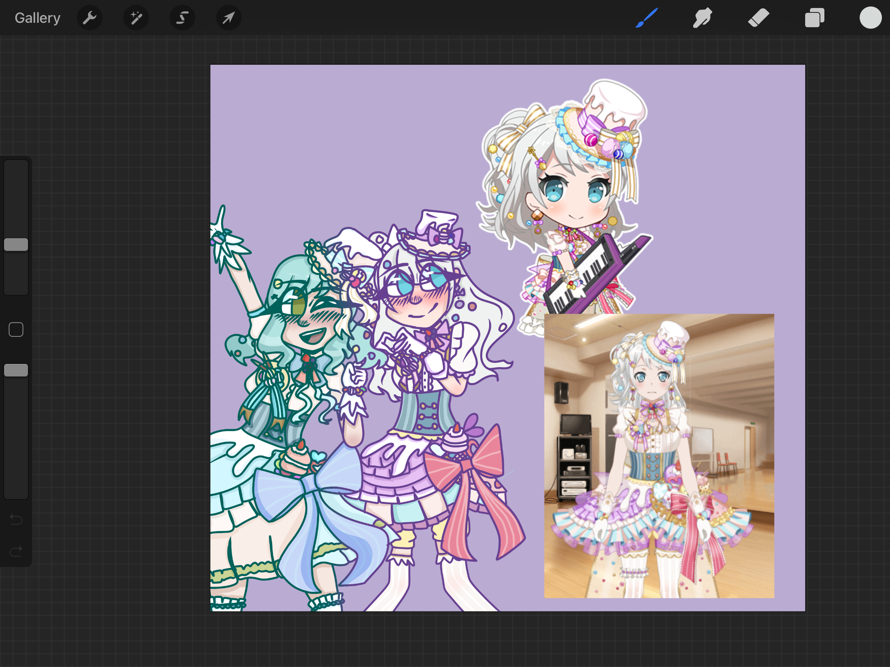Screen dimensions: 890x667
Task: Adjust the brush size slider
Action: (16, 243)
